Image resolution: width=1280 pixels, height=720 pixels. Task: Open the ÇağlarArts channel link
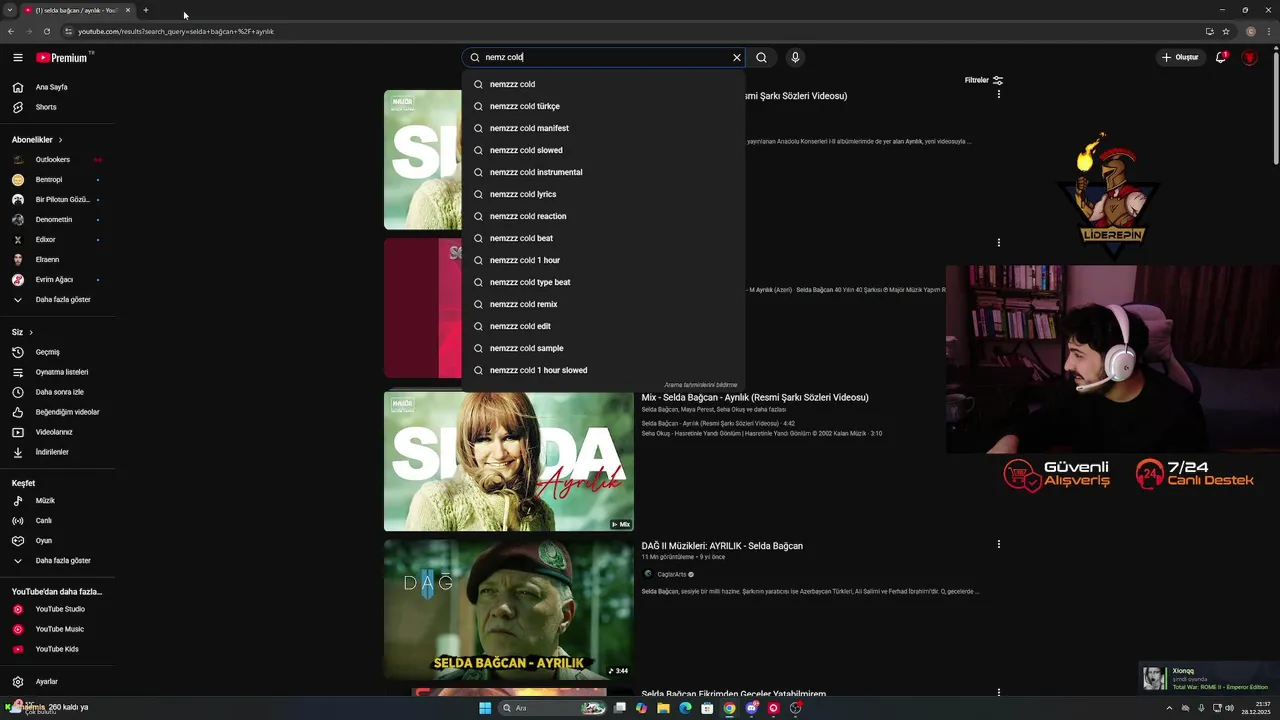click(672, 575)
